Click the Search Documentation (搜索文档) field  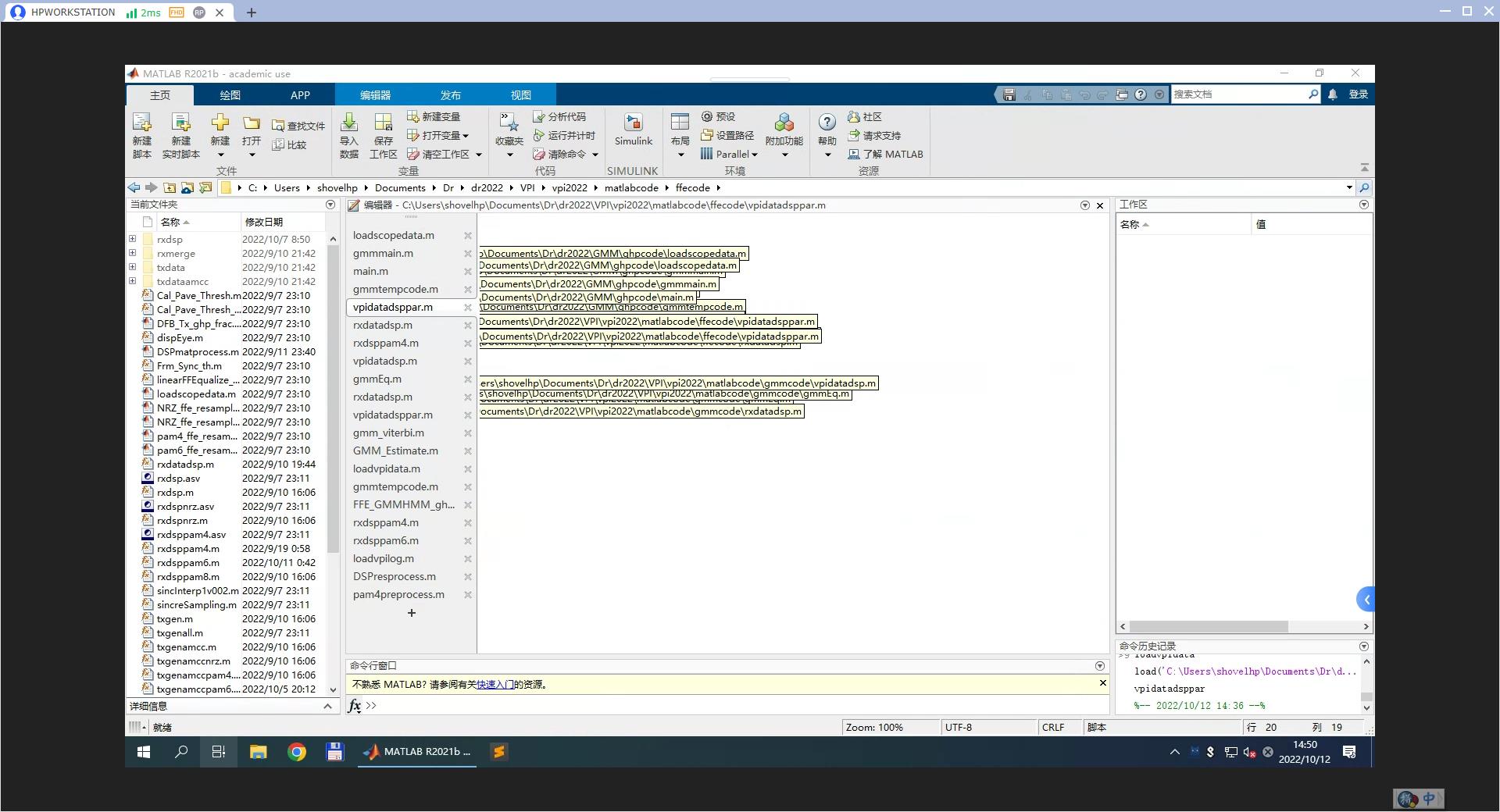pos(1238,94)
